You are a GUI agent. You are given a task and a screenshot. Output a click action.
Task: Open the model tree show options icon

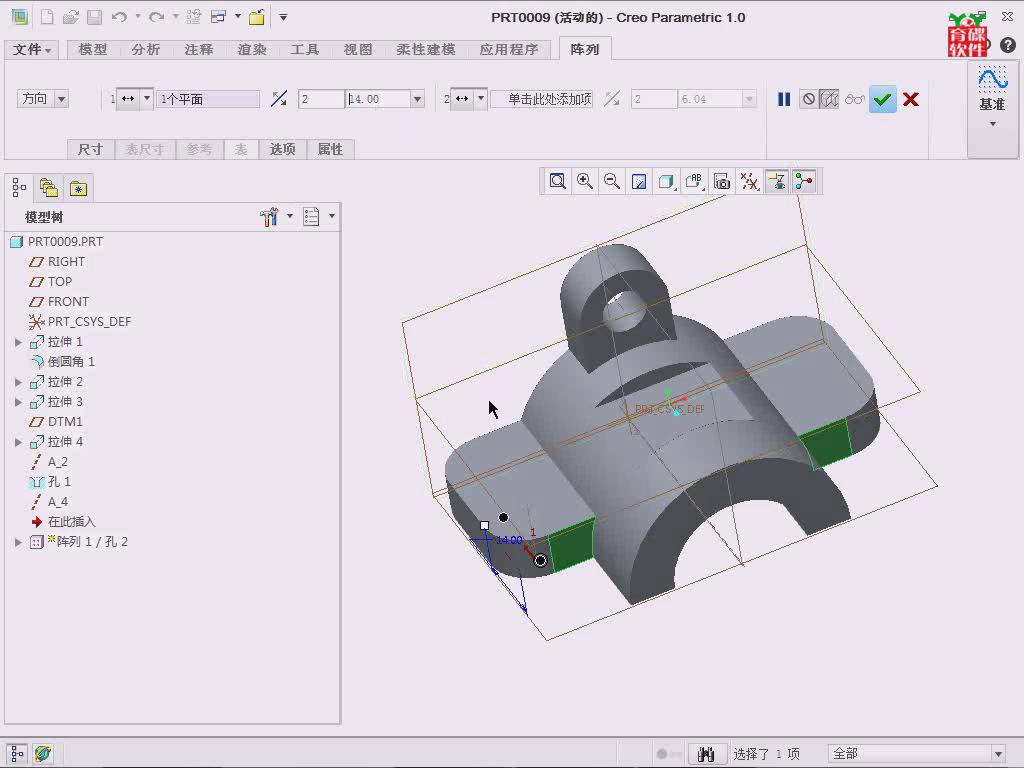(312, 217)
